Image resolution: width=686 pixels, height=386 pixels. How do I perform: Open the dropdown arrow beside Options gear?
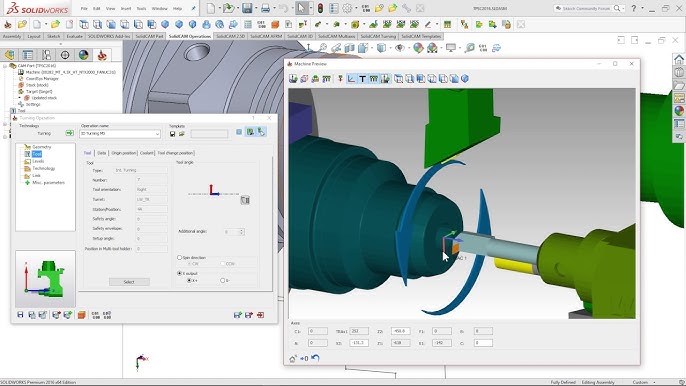pos(356,8)
